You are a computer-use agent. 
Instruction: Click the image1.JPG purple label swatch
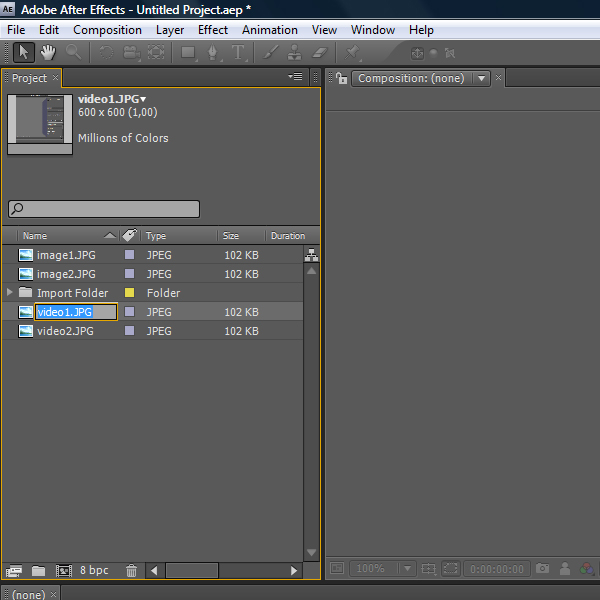coord(129,254)
